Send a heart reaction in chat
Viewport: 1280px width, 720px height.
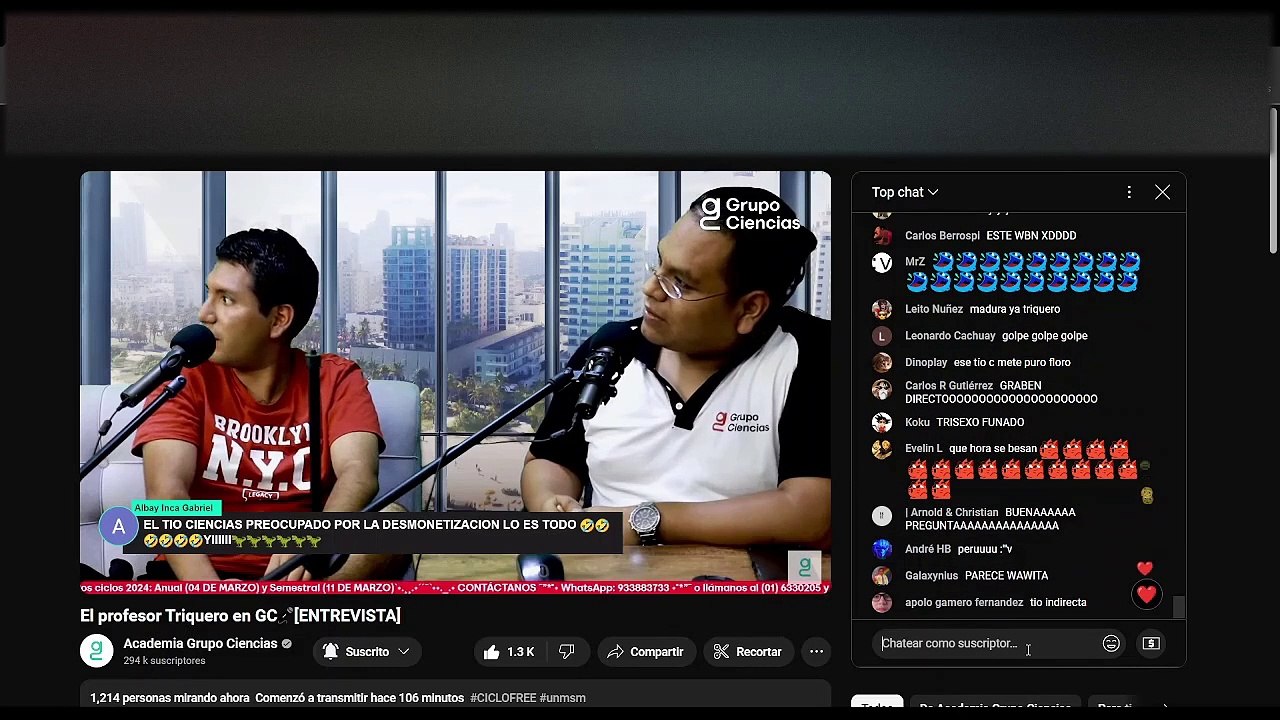1146,595
